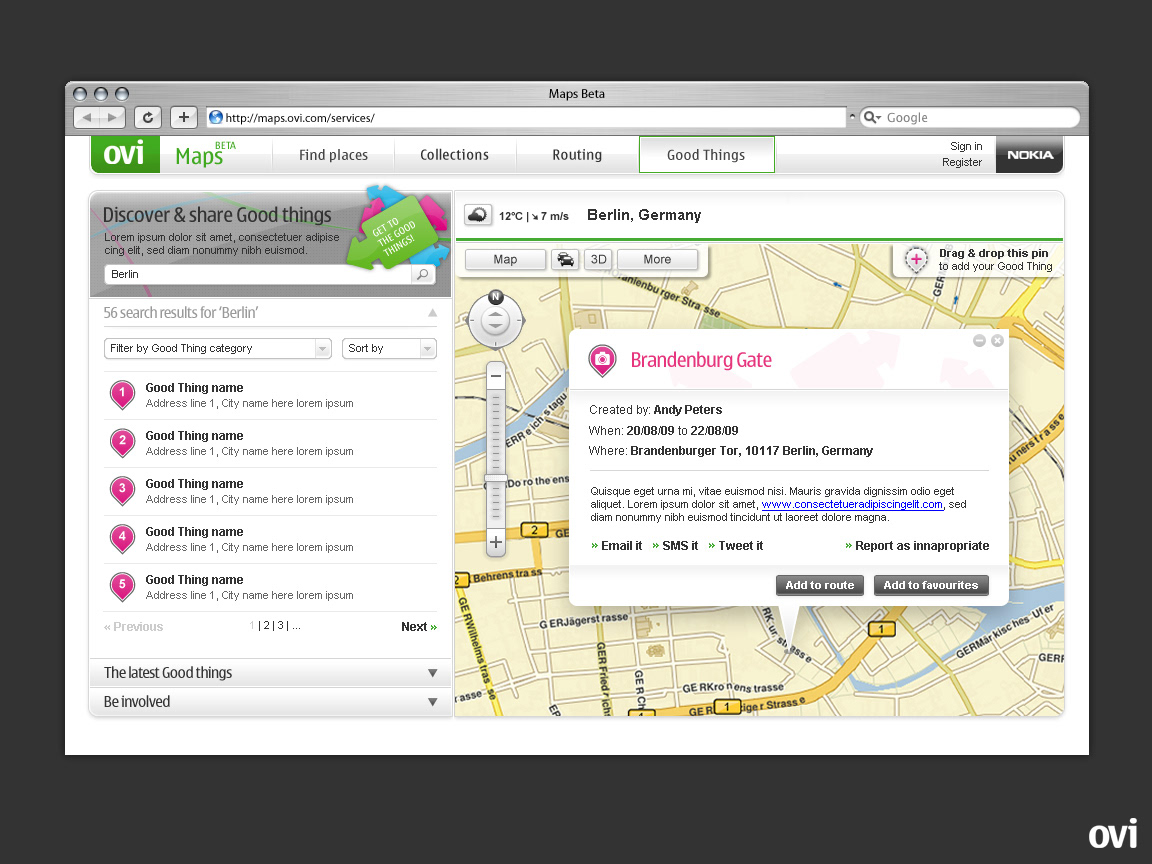Go to results page 3
1152x864 pixels.
281,626
